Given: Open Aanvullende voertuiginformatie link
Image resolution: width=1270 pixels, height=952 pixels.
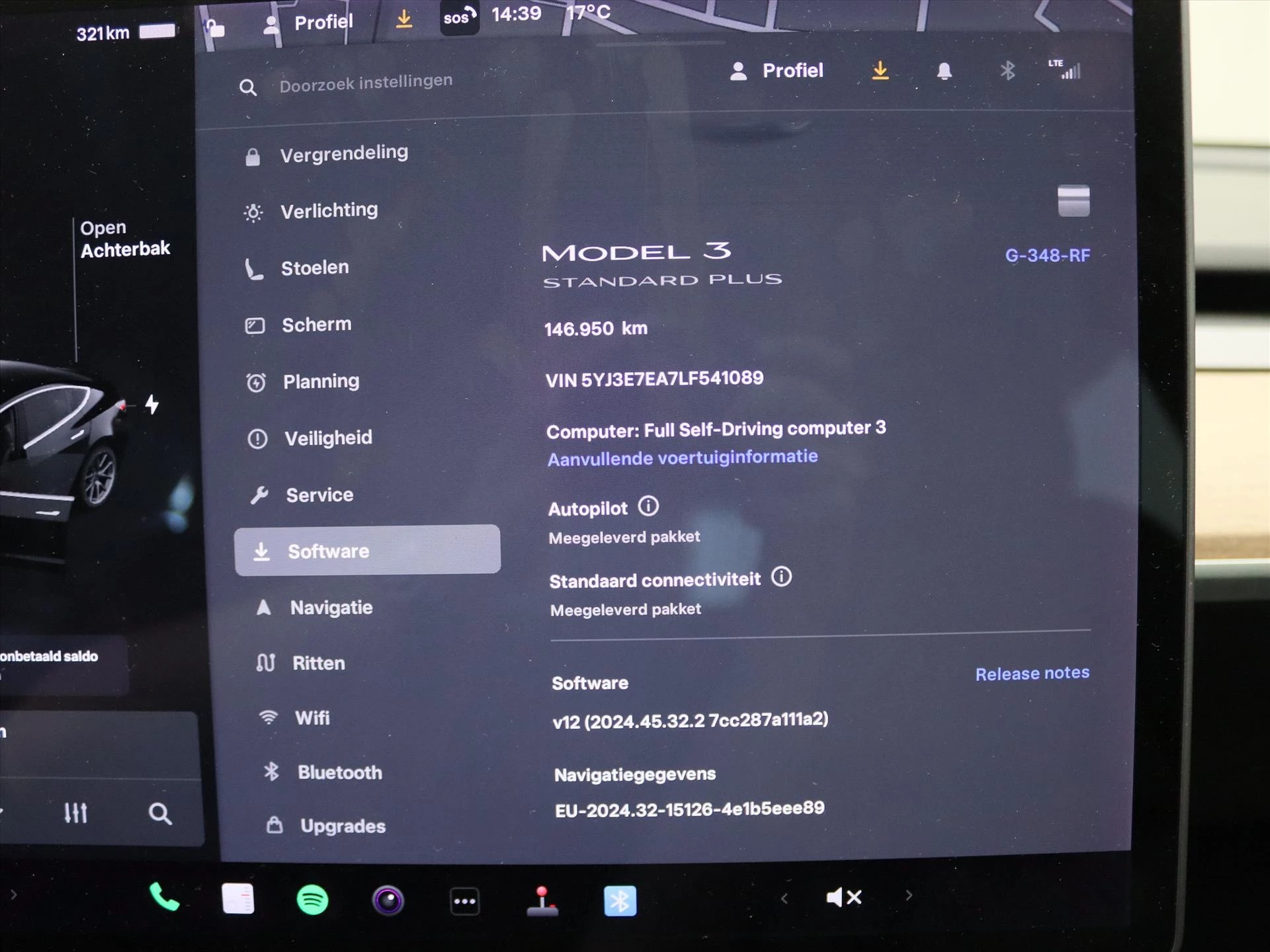Looking at the screenshot, I should click(683, 457).
